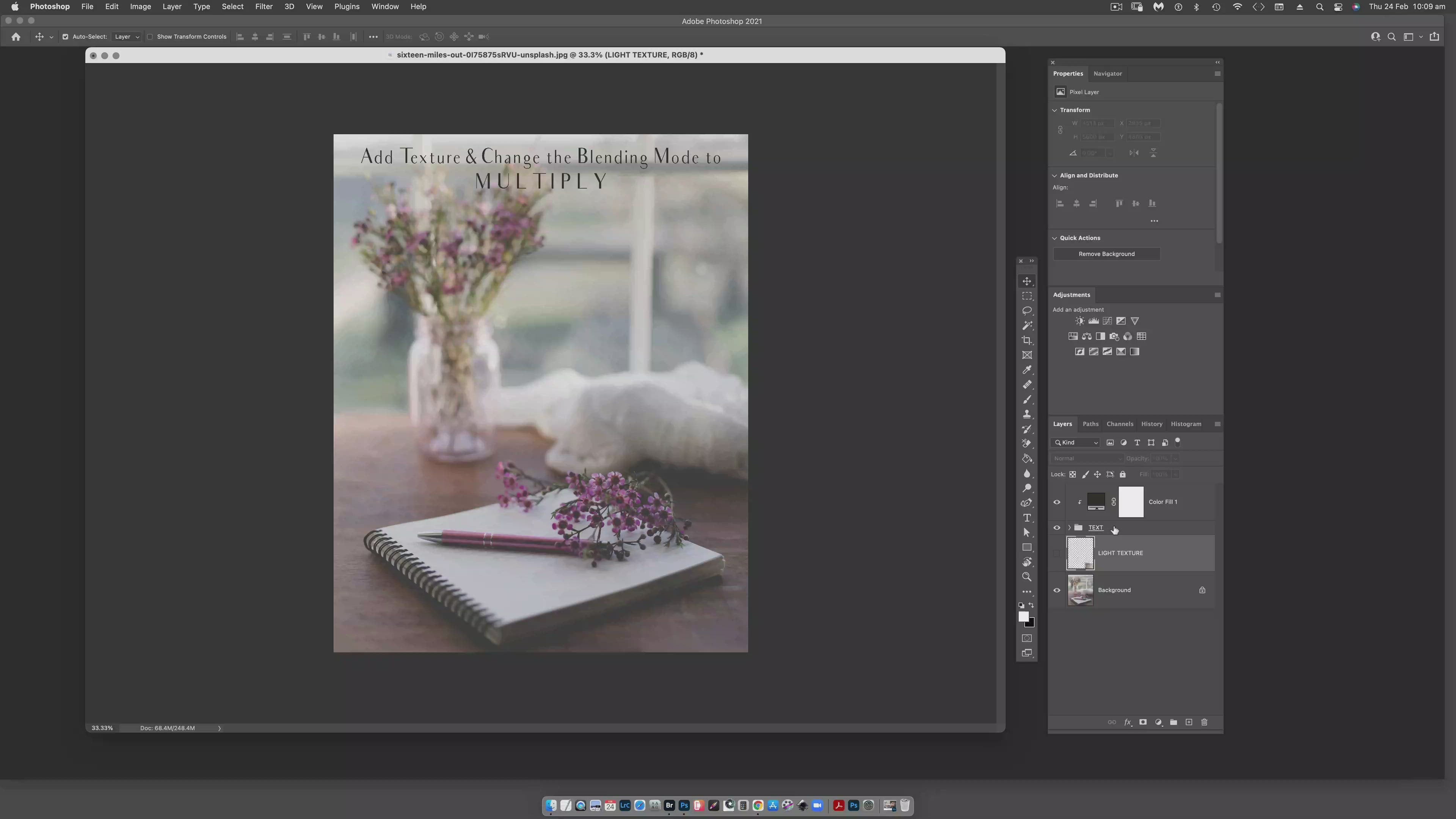Select the Horizontal Type tool
The height and width of the screenshot is (819, 1456).
(1027, 518)
